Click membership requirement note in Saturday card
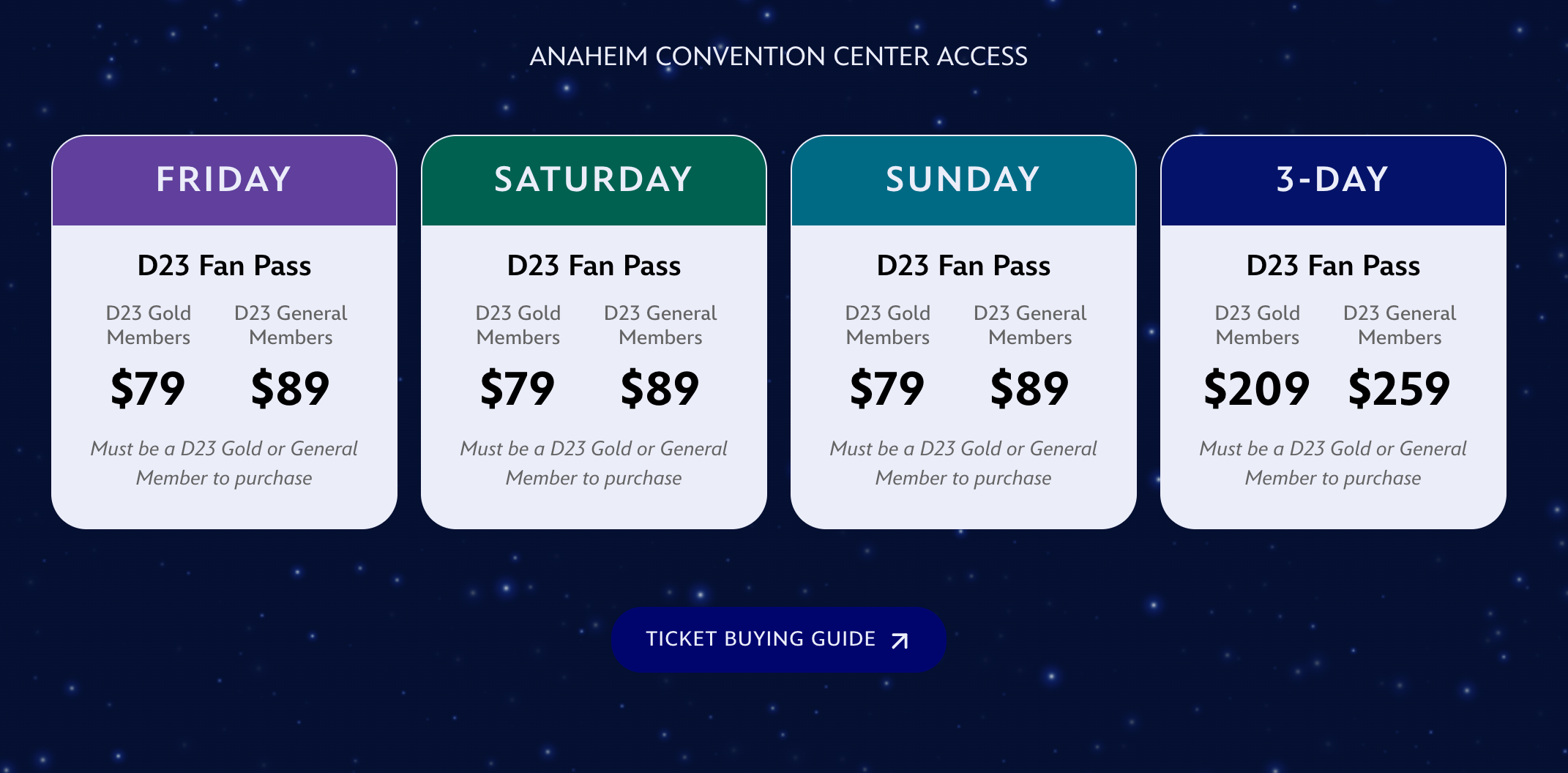The height and width of the screenshot is (773, 1568). coord(594,463)
